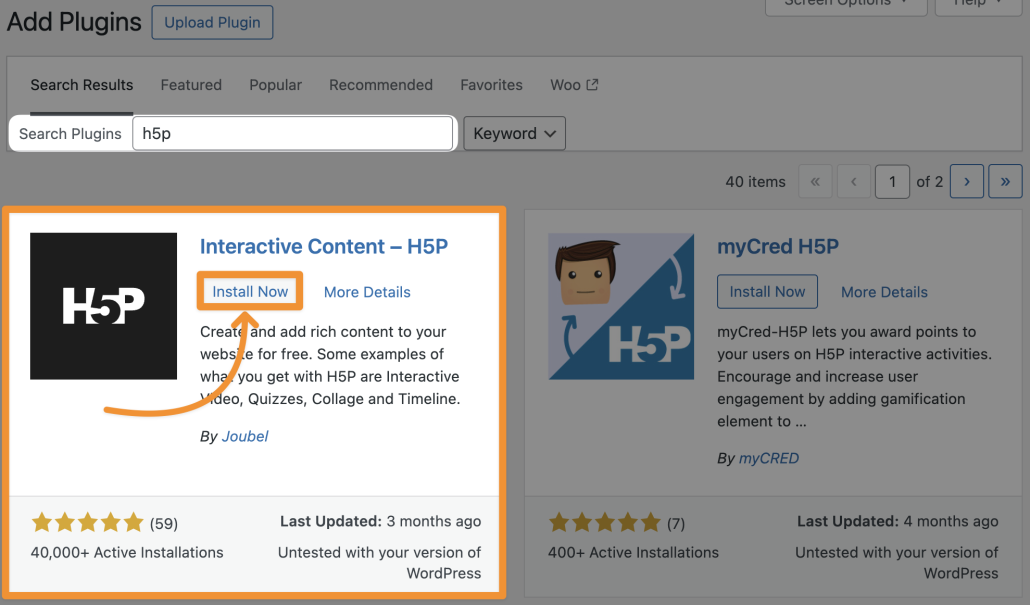Viewport: 1030px width, 605px height.
Task: Install the Interactive Content – H5P plugin
Action: point(249,291)
